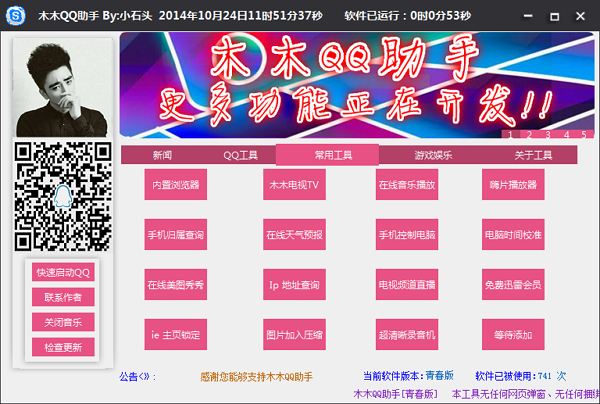Click 检查更新 button
This screenshot has height=404, width=600.
click(x=63, y=347)
